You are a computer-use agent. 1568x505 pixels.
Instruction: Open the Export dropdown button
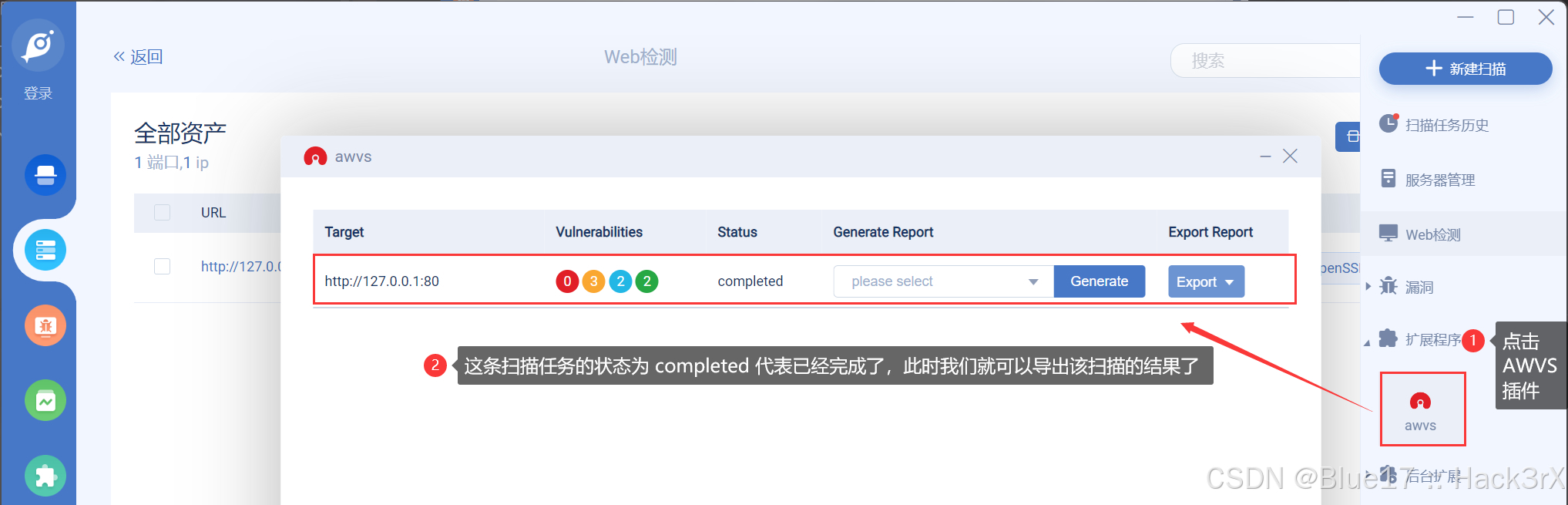coord(1206,281)
